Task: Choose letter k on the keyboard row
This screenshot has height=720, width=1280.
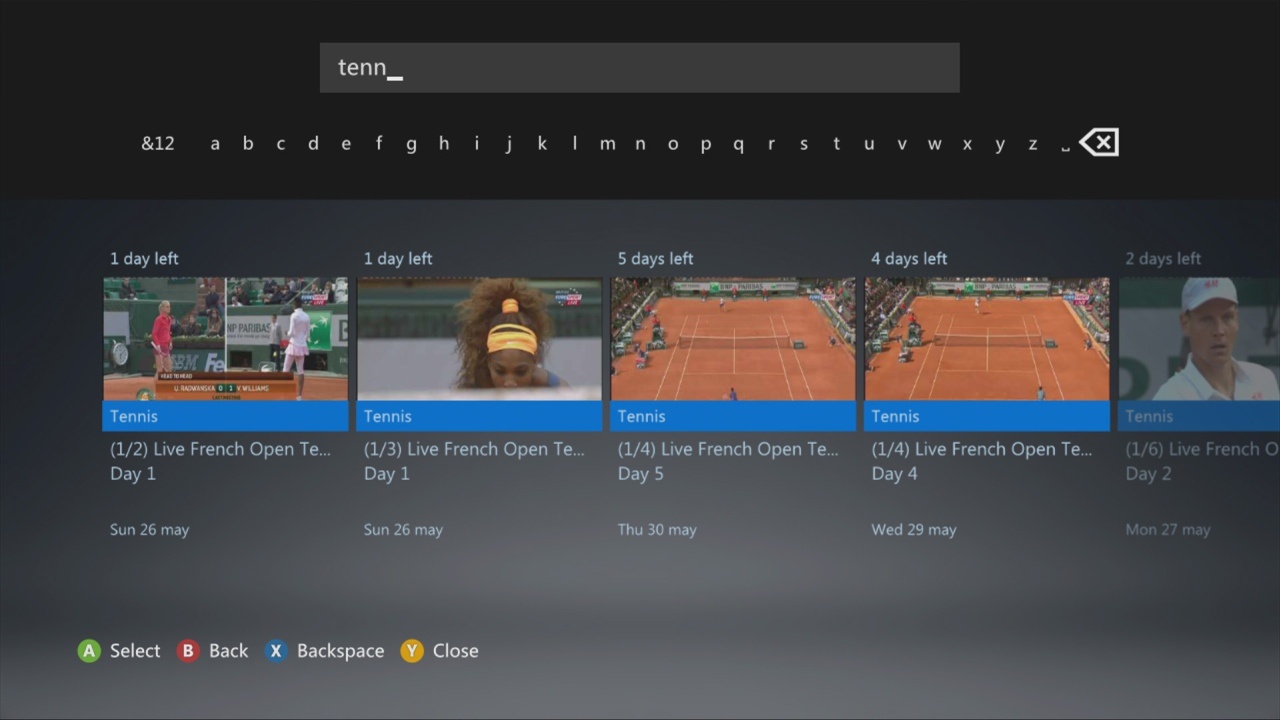Action: 542,143
